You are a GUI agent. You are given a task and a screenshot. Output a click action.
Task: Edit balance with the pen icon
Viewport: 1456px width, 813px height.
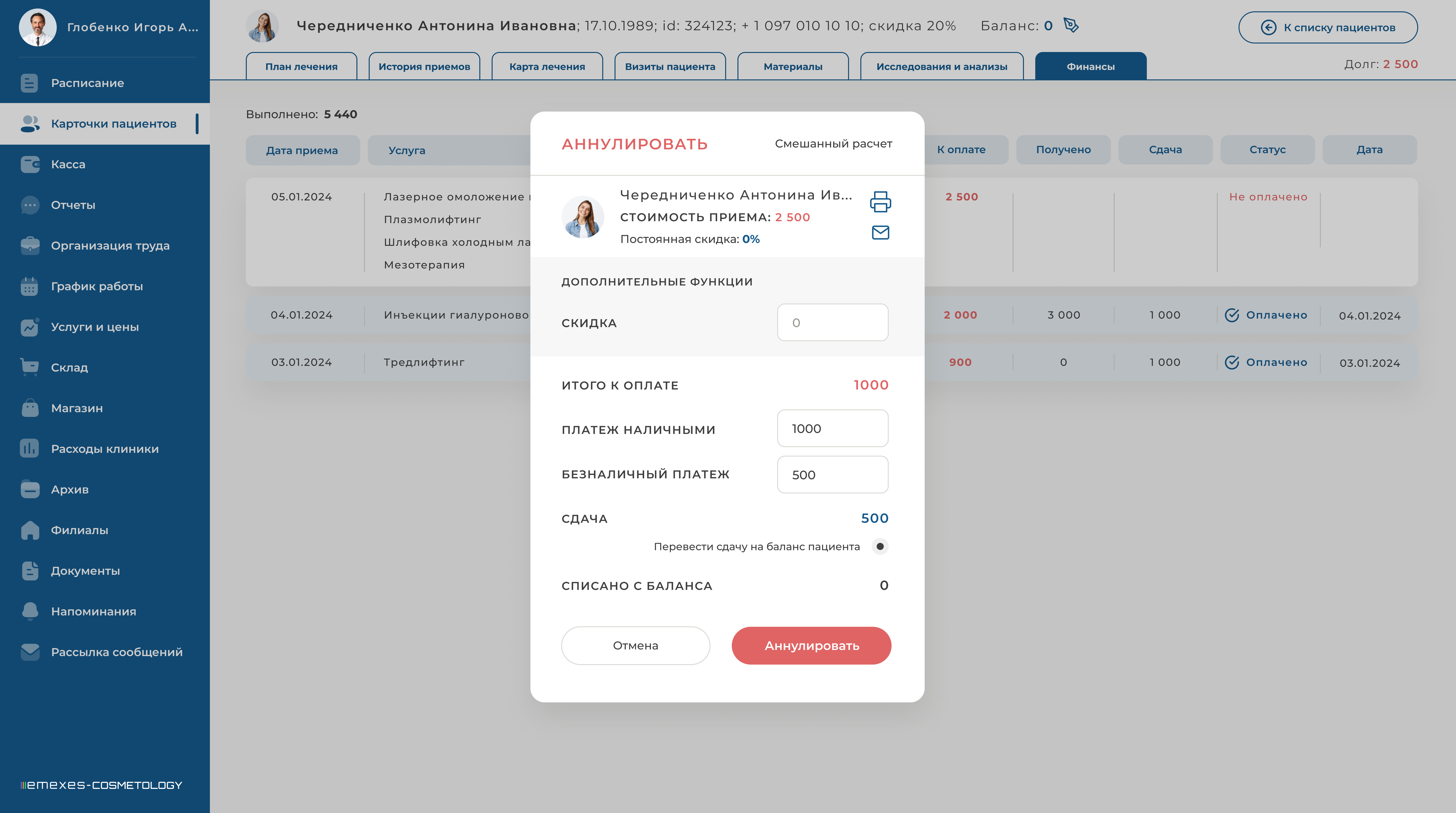(x=1071, y=26)
